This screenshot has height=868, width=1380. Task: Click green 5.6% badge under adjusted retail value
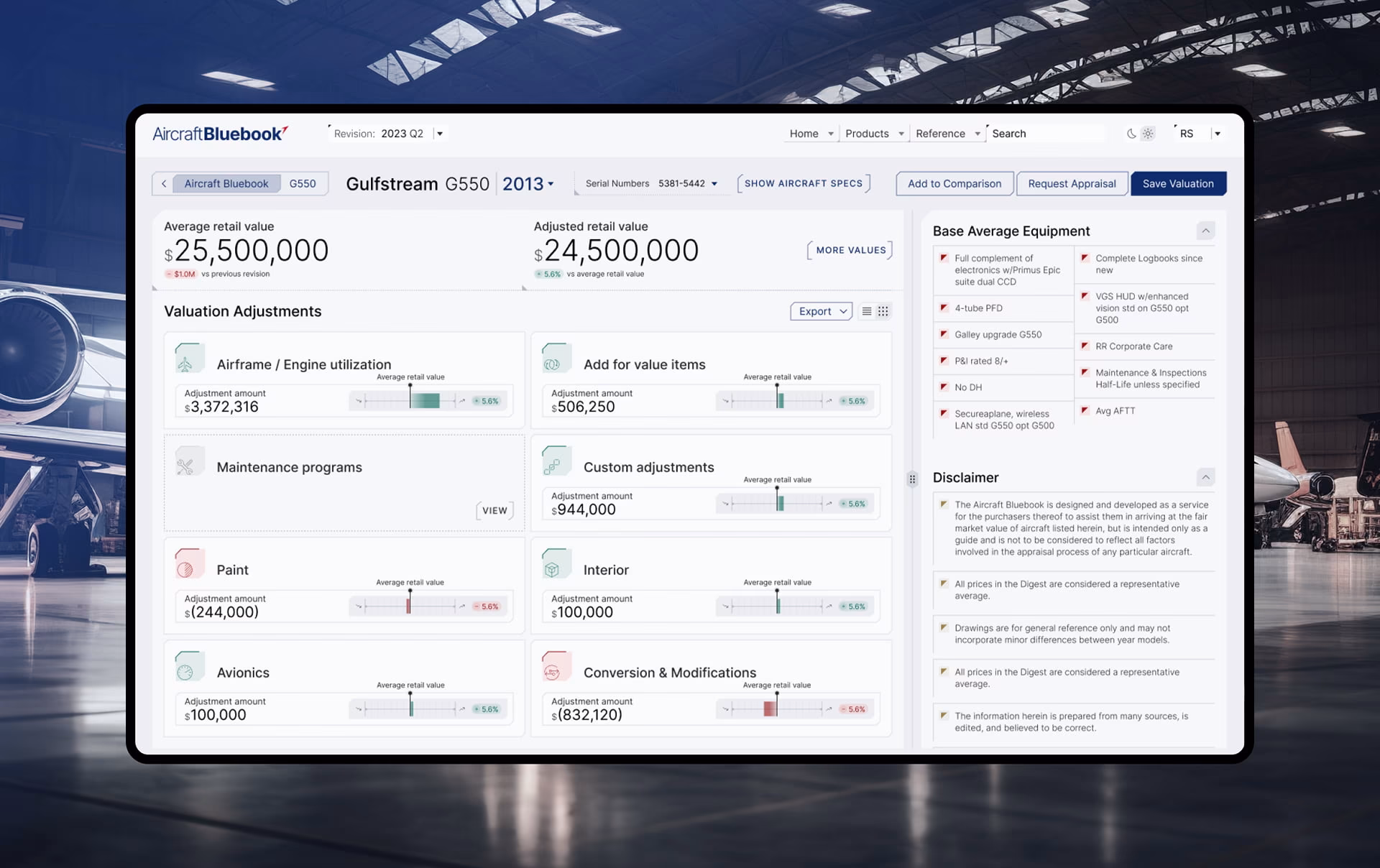548,274
